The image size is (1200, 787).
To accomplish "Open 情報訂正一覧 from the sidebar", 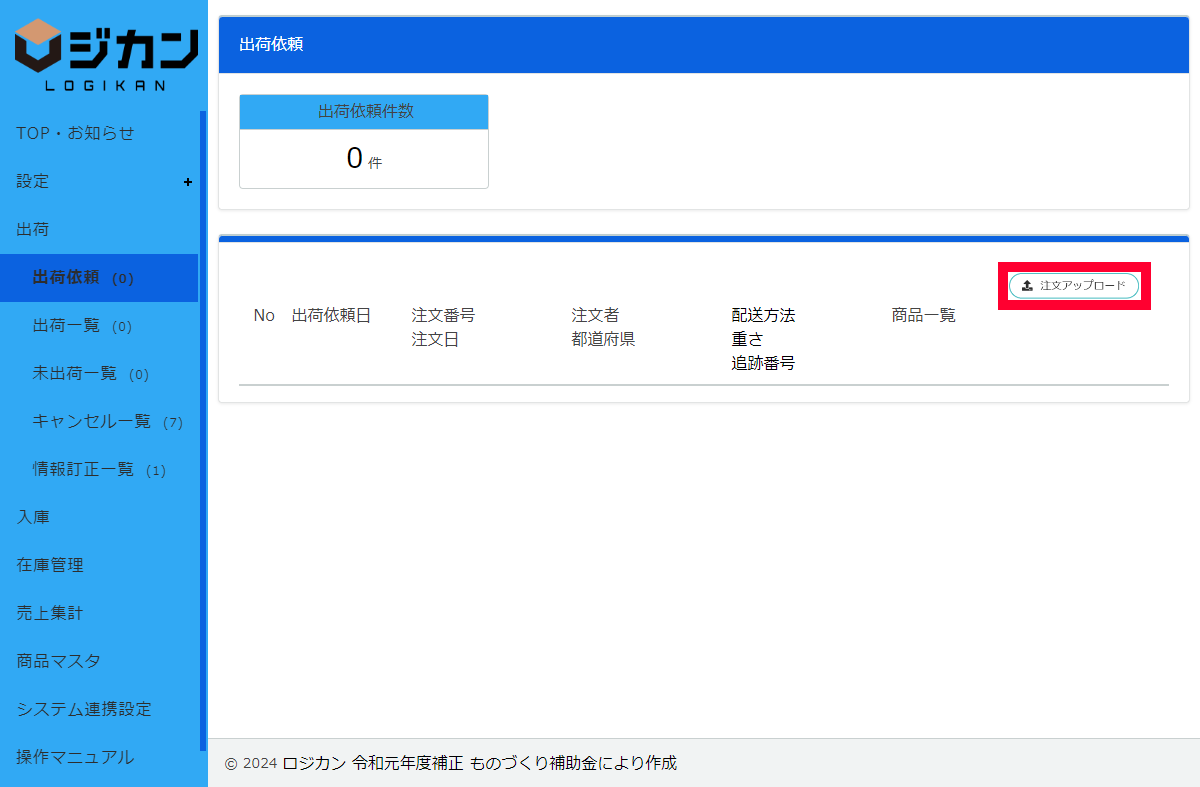I will tap(83, 470).
